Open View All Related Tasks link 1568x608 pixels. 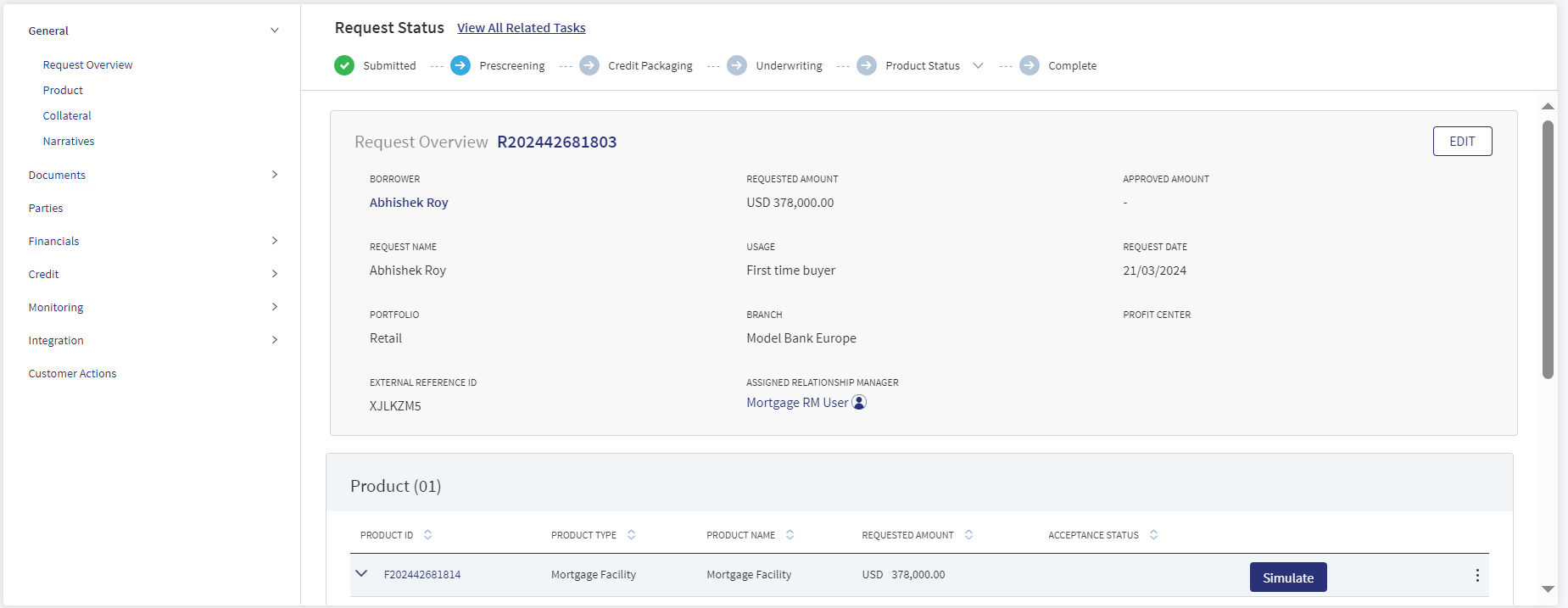pyautogui.click(x=522, y=28)
